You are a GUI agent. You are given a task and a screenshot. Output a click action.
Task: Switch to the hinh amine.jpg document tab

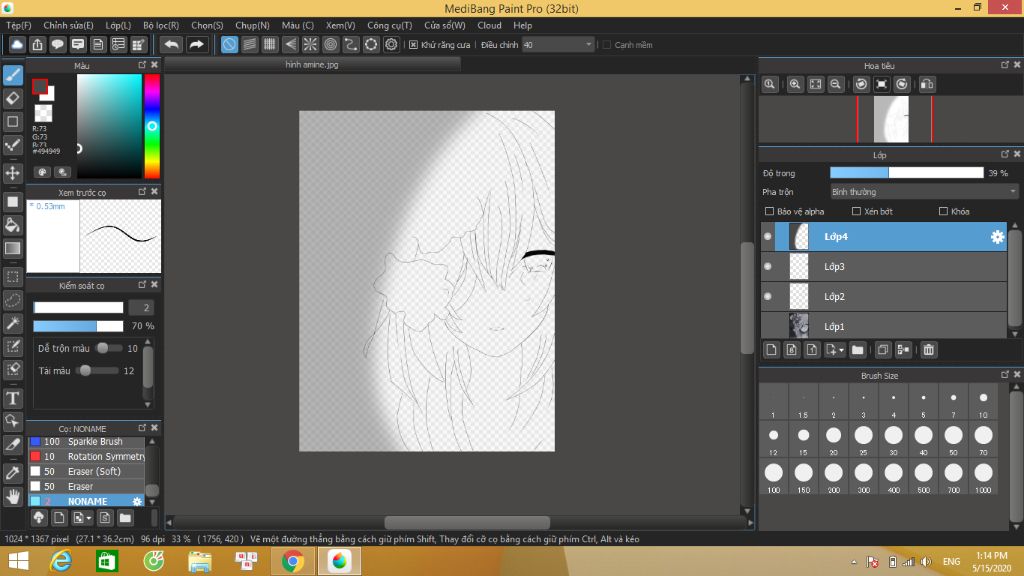pos(312,65)
